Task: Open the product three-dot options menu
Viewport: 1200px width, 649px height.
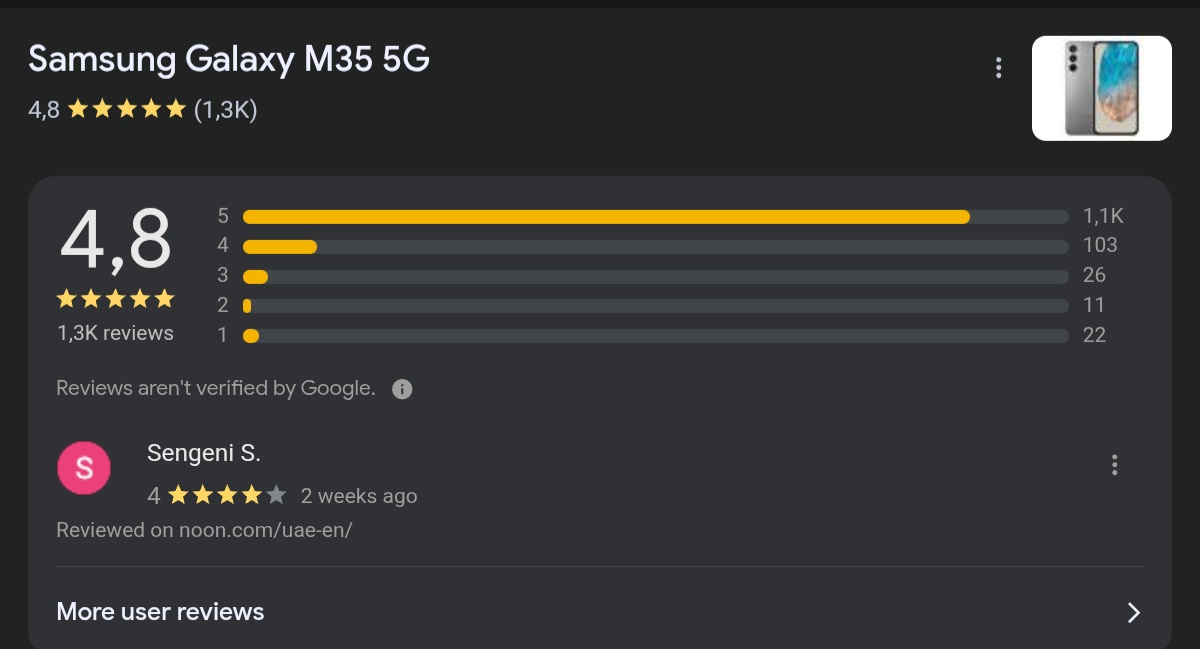Action: coord(998,68)
